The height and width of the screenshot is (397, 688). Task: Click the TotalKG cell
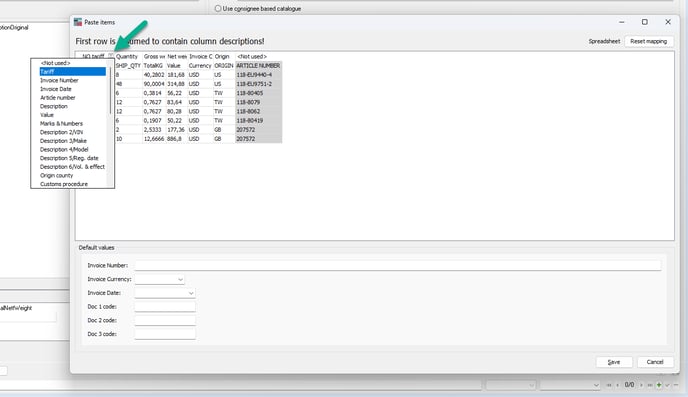(154, 65)
